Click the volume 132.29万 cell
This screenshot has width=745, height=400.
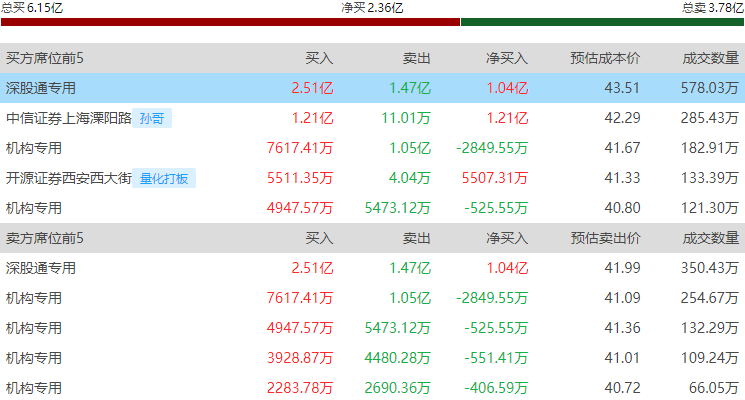tap(710, 328)
